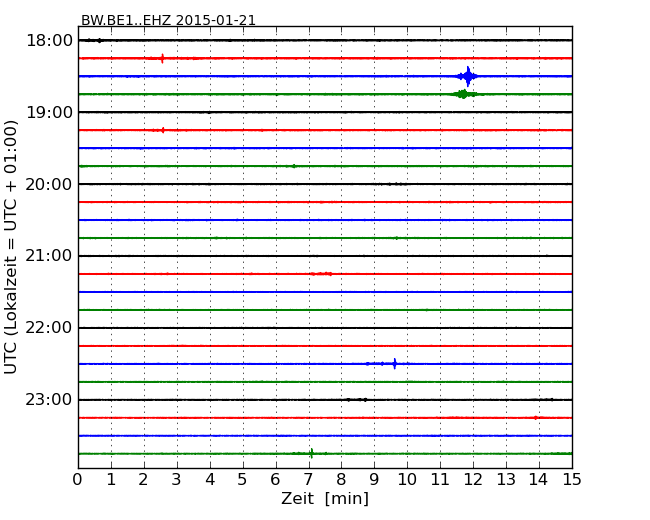Click the red spike in the 19:15 trace

point(163,130)
